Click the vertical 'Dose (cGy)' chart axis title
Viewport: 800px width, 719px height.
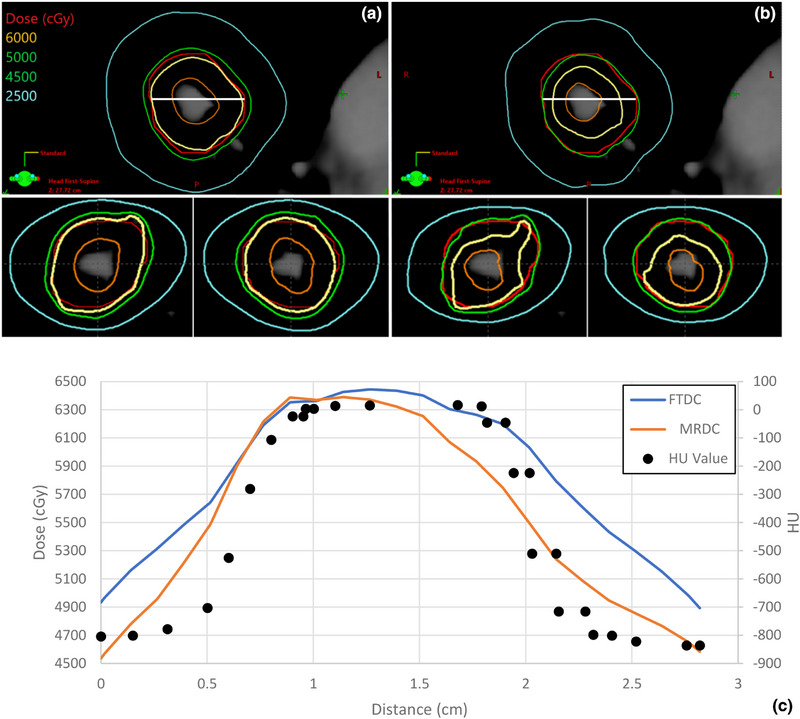tap(39, 522)
